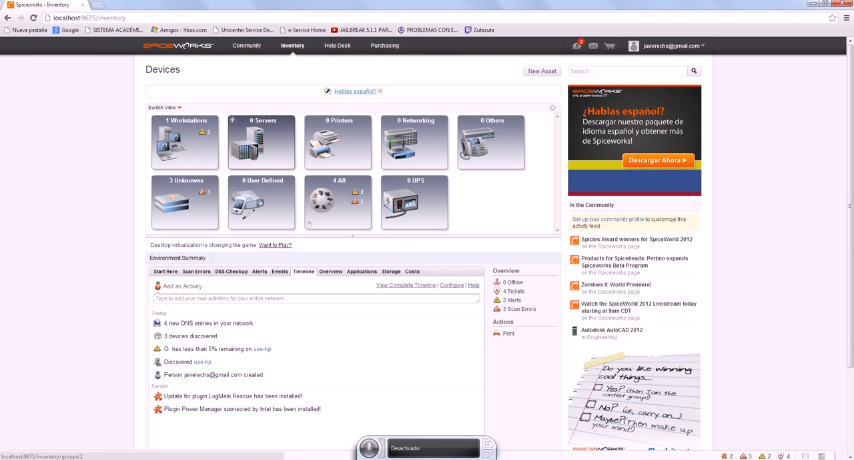Click the search magnifier button
Viewport: 854px width, 460px height.
[x=693, y=71]
